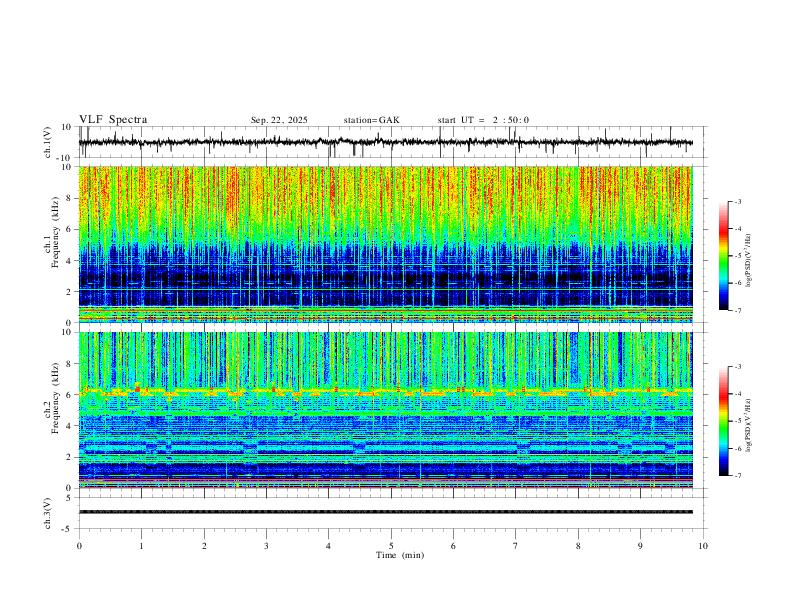792x612 pixels.
Task: Click the 'VLF Spectra' title text
Action: click(113, 120)
